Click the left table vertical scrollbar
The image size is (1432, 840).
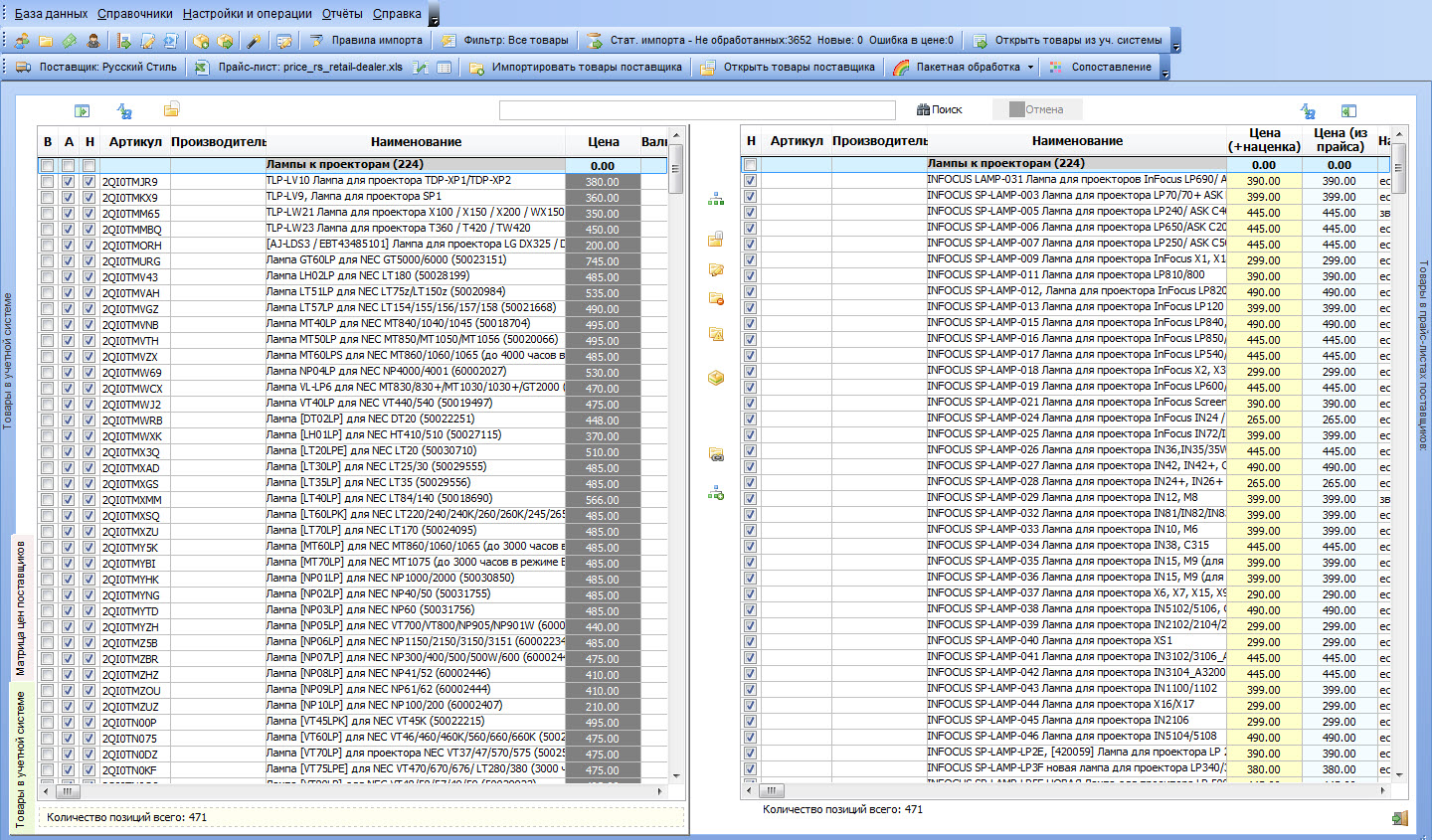tap(676, 457)
